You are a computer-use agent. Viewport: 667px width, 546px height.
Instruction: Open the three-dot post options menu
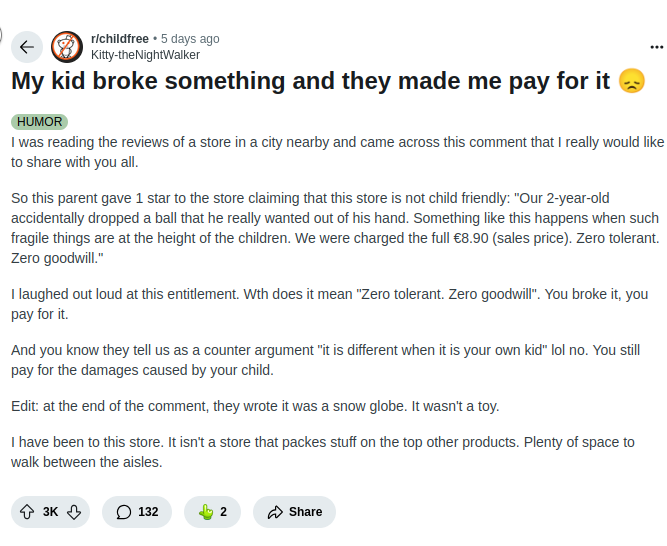coord(655,46)
